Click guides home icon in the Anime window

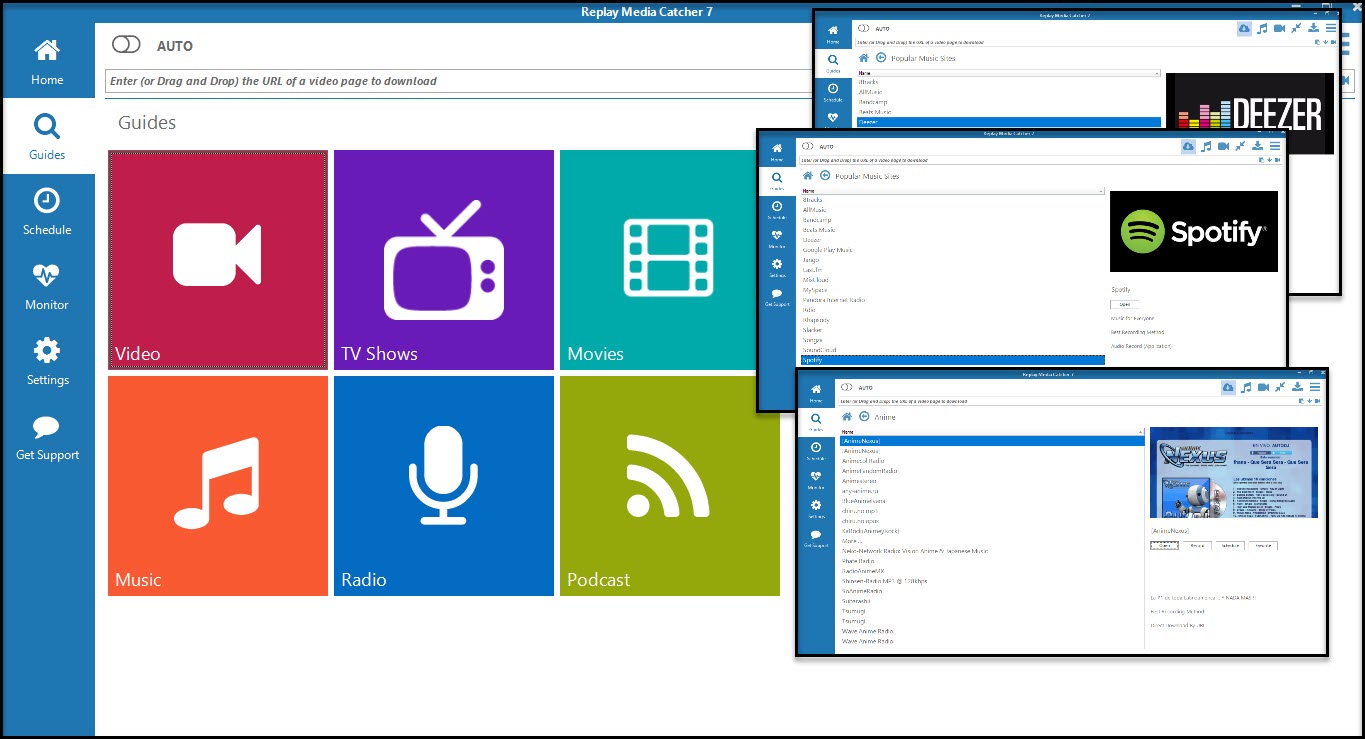[848, 416]
